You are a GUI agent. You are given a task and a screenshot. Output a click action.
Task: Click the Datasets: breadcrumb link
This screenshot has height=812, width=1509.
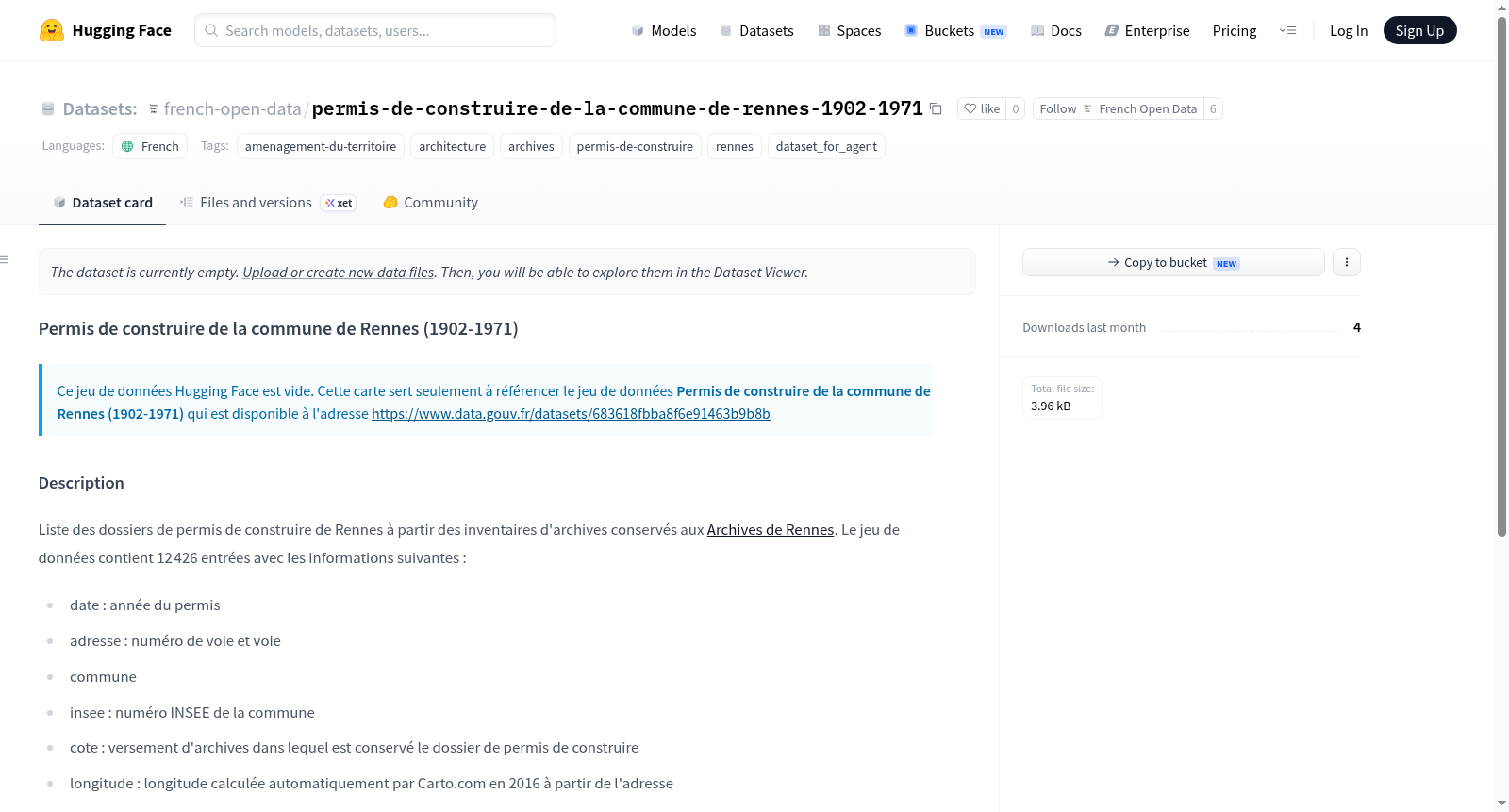100,108
